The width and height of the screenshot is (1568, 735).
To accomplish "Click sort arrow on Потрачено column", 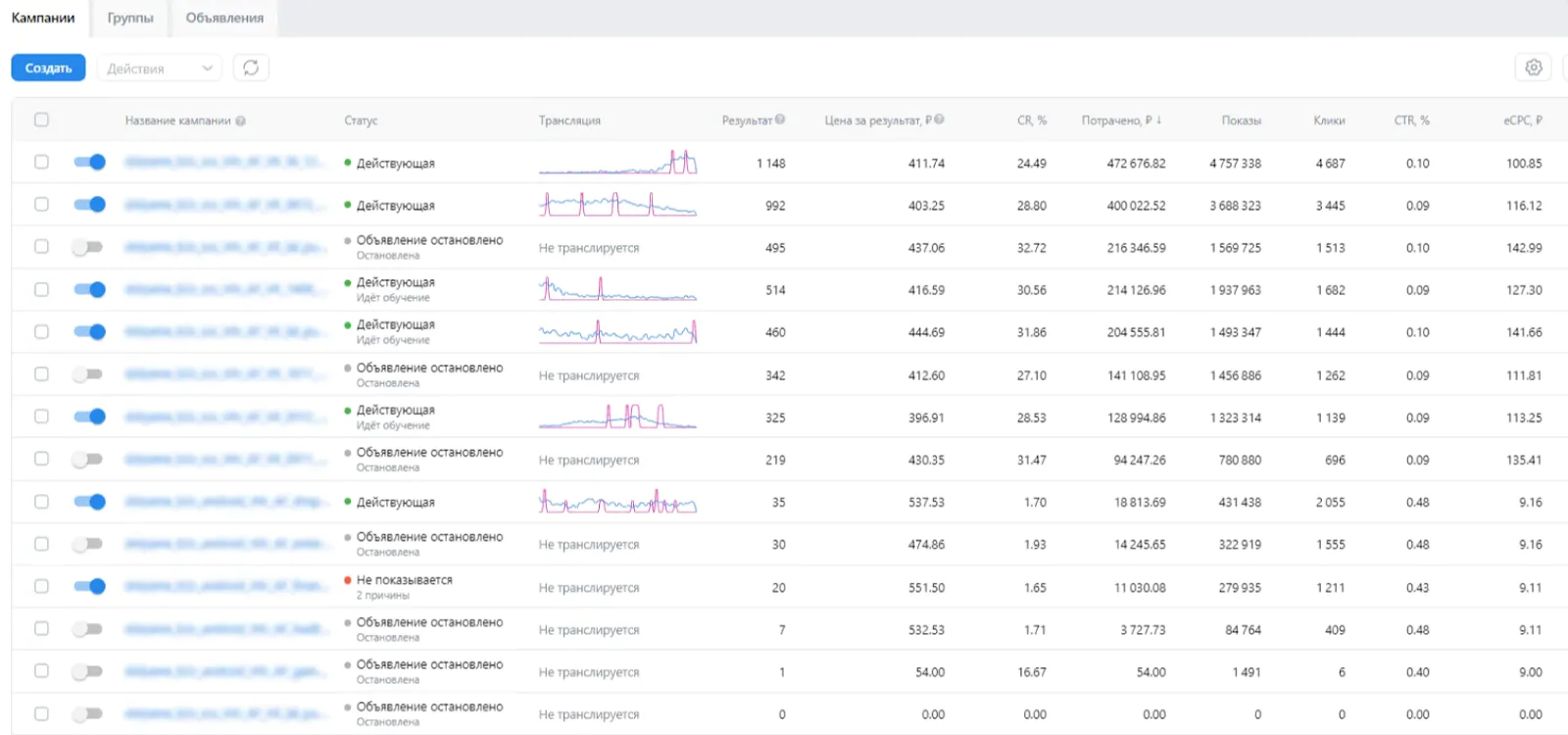I will (1159, 120).
